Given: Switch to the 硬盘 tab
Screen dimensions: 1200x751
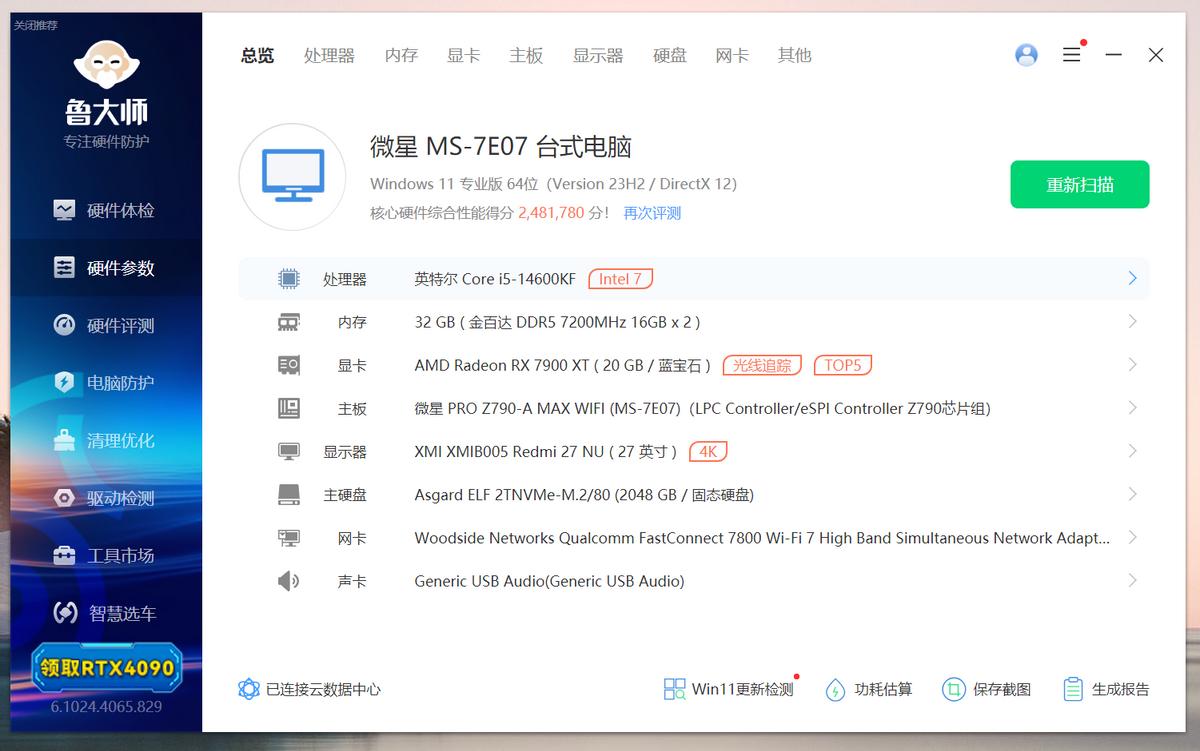Looking at the screenshot, I should 670,55.
